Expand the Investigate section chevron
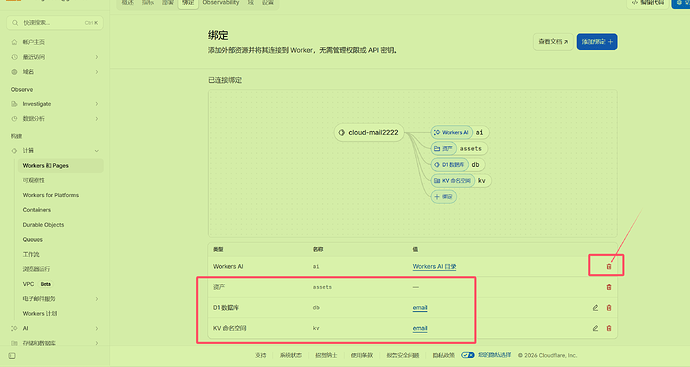 tap(96, 104)
